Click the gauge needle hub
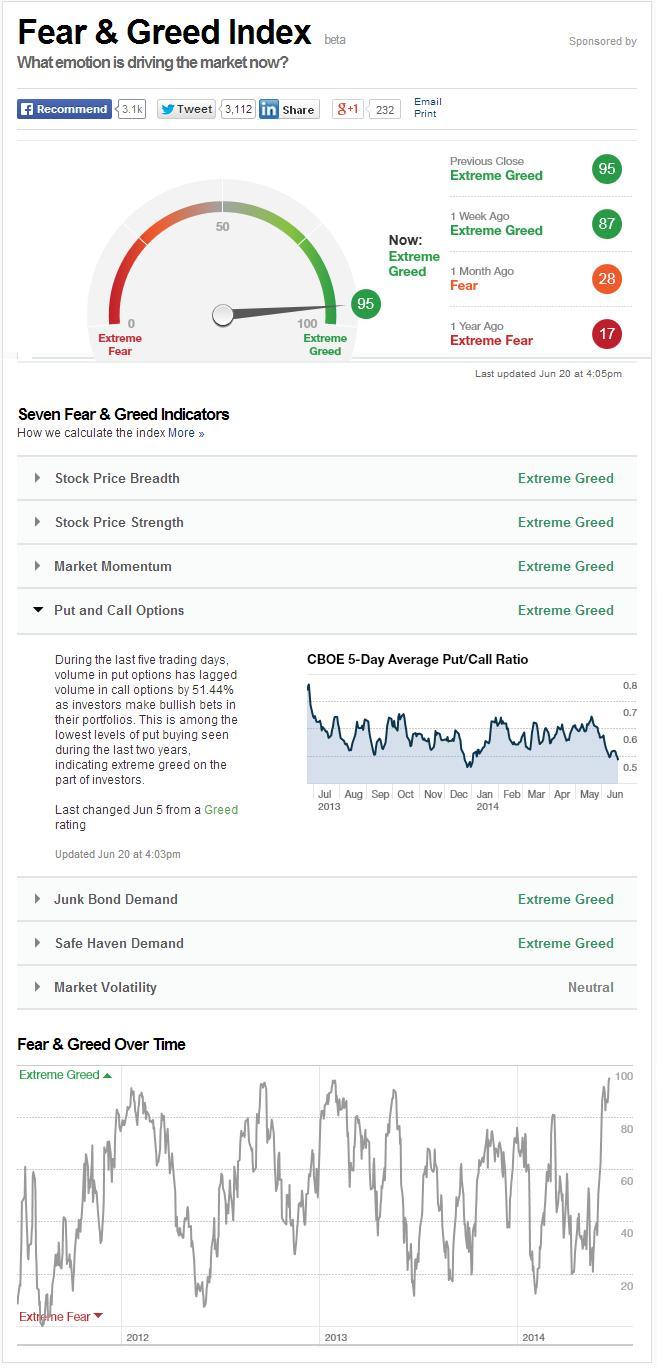Screen dimensions: 657x1368 pos(223,315)
